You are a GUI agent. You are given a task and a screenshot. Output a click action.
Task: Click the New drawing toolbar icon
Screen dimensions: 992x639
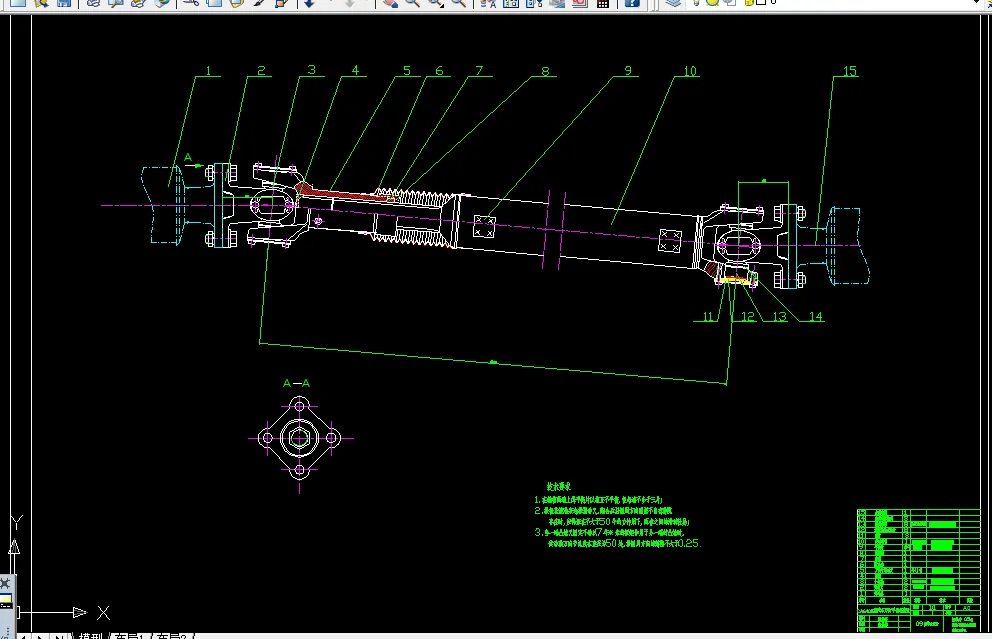click(x=18, y=3)
